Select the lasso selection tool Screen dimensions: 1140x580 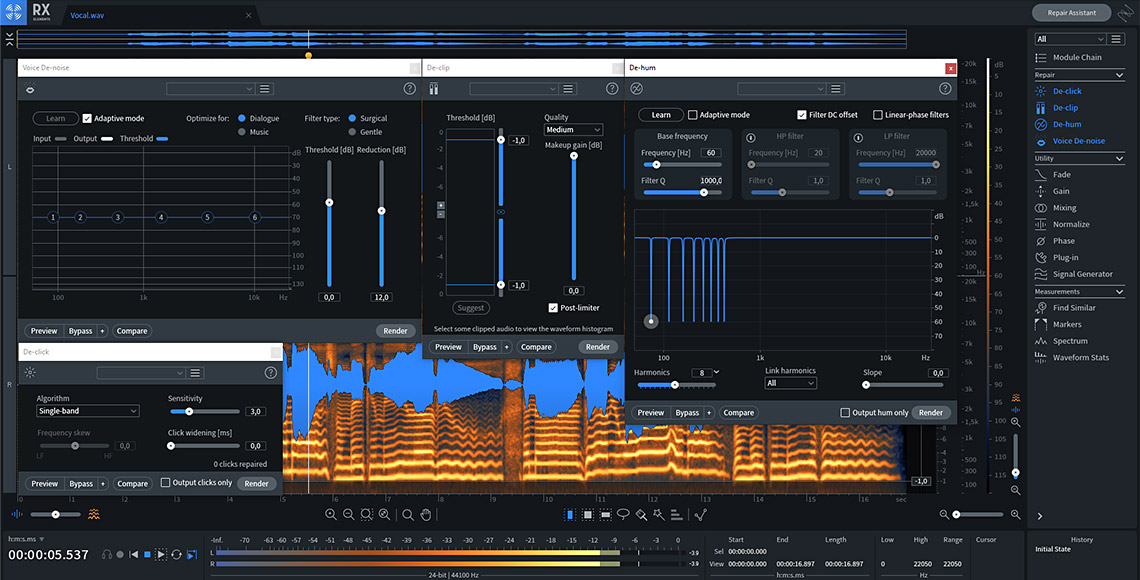pyautogui.click(x=623, y=515)
